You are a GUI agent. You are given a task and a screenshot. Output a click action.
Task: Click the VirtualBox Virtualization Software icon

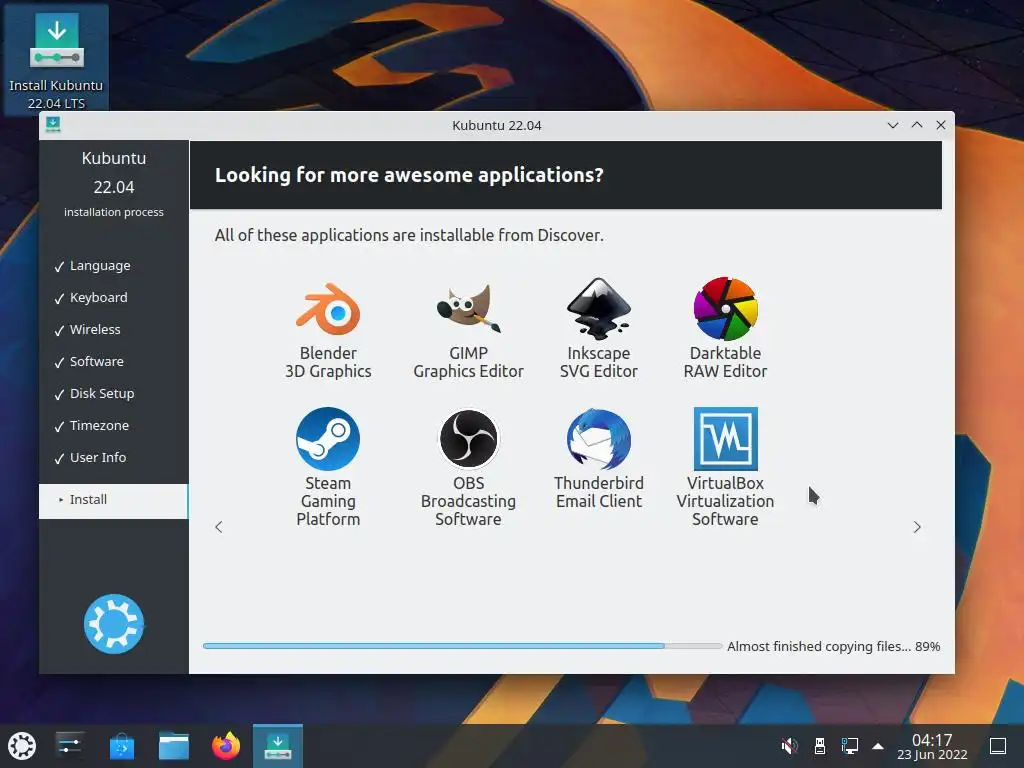725,439
